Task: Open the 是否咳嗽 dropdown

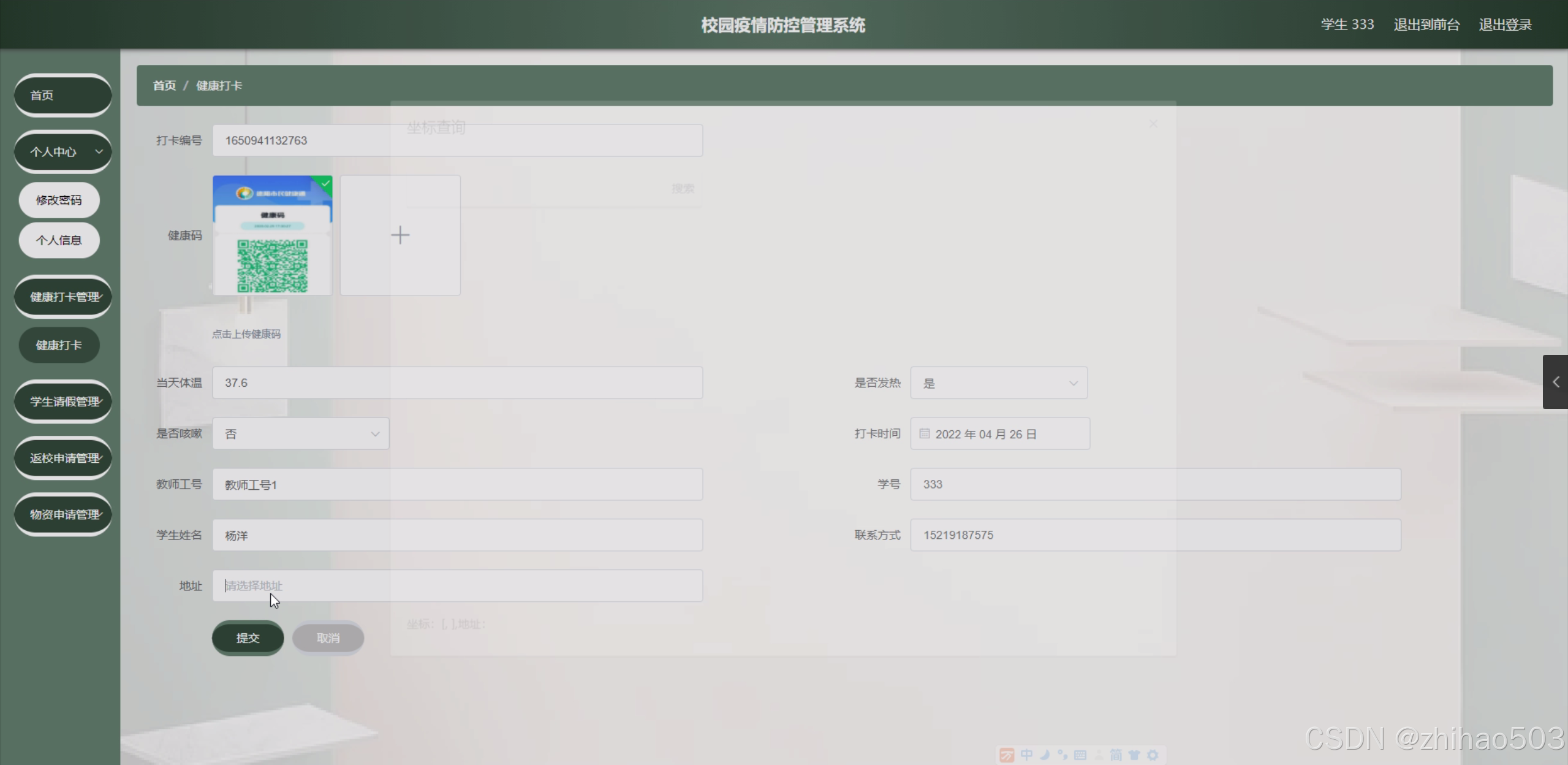Action: (x=300, y=434)
